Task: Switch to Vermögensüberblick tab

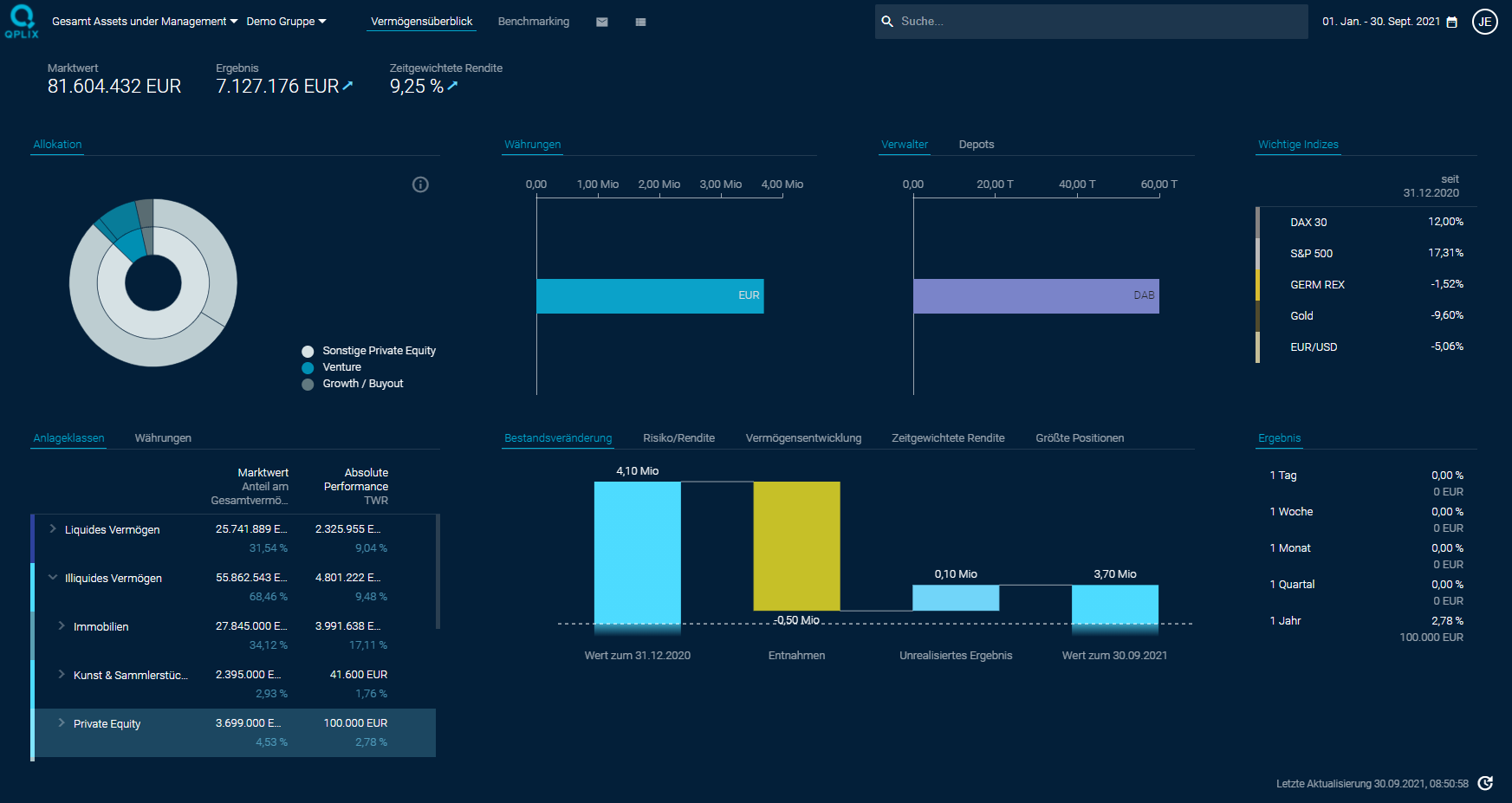Action: pyautogui.click(x=422, y=22)
